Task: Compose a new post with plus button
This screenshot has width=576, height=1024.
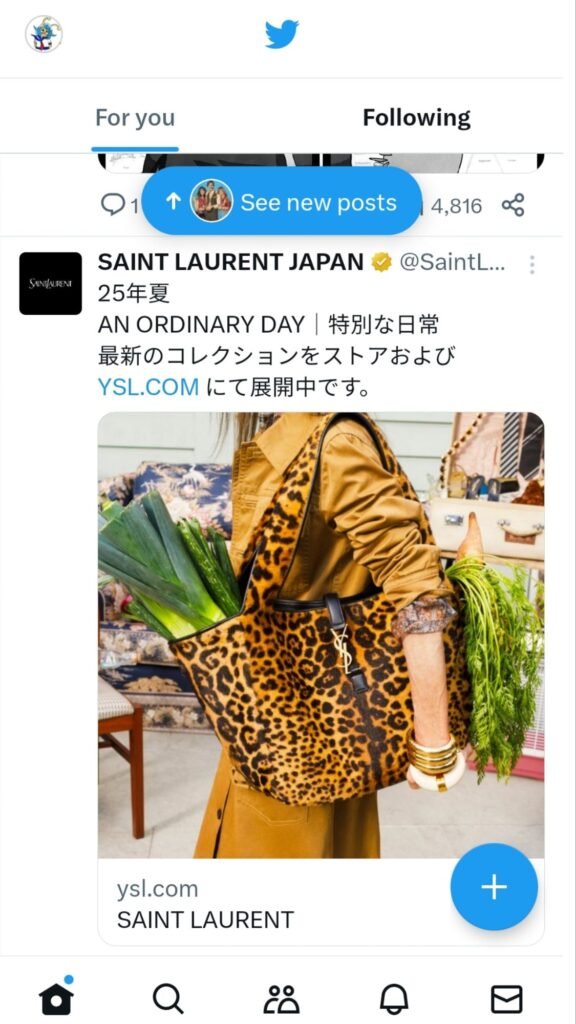Action: [494, 887]
